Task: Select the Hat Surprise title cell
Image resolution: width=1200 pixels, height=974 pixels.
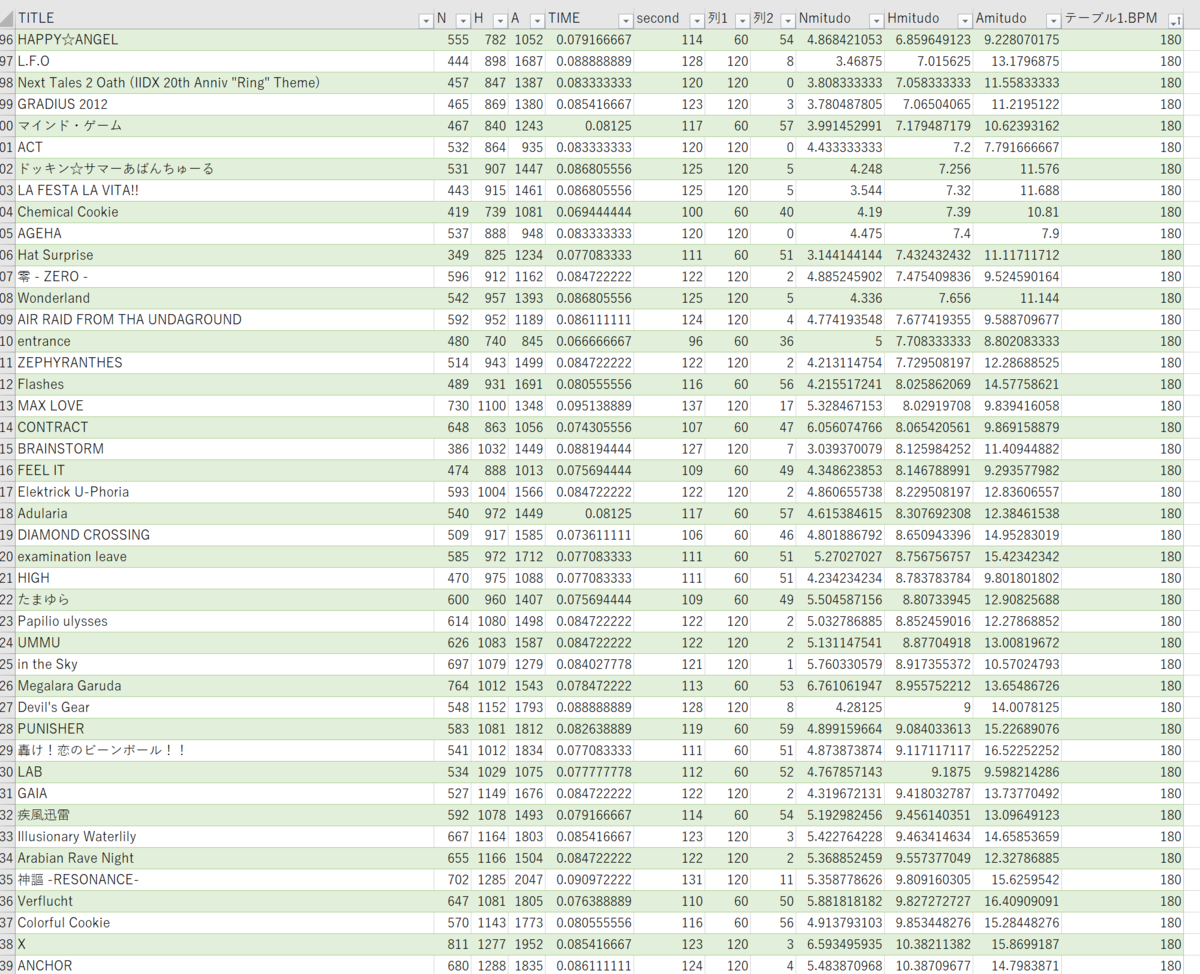Action: 224,255
